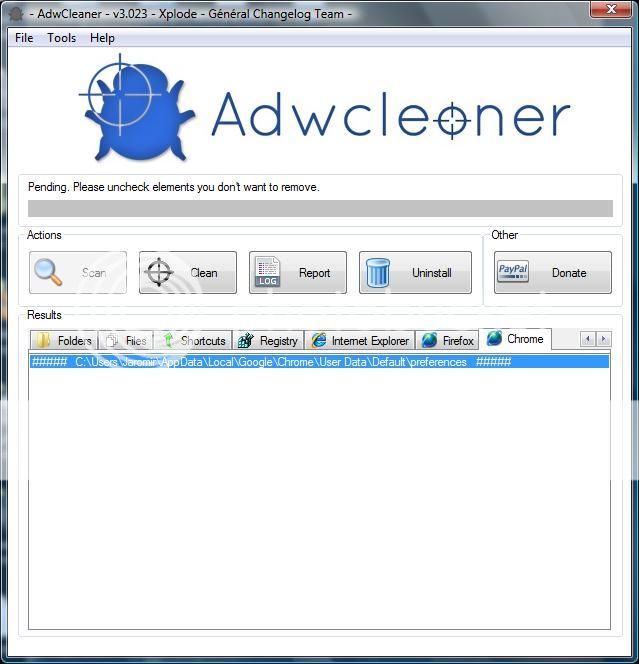Click the blue bug AdwCleaner logo
This screenshot has height=664, width=639.
(x=135, y=112)
